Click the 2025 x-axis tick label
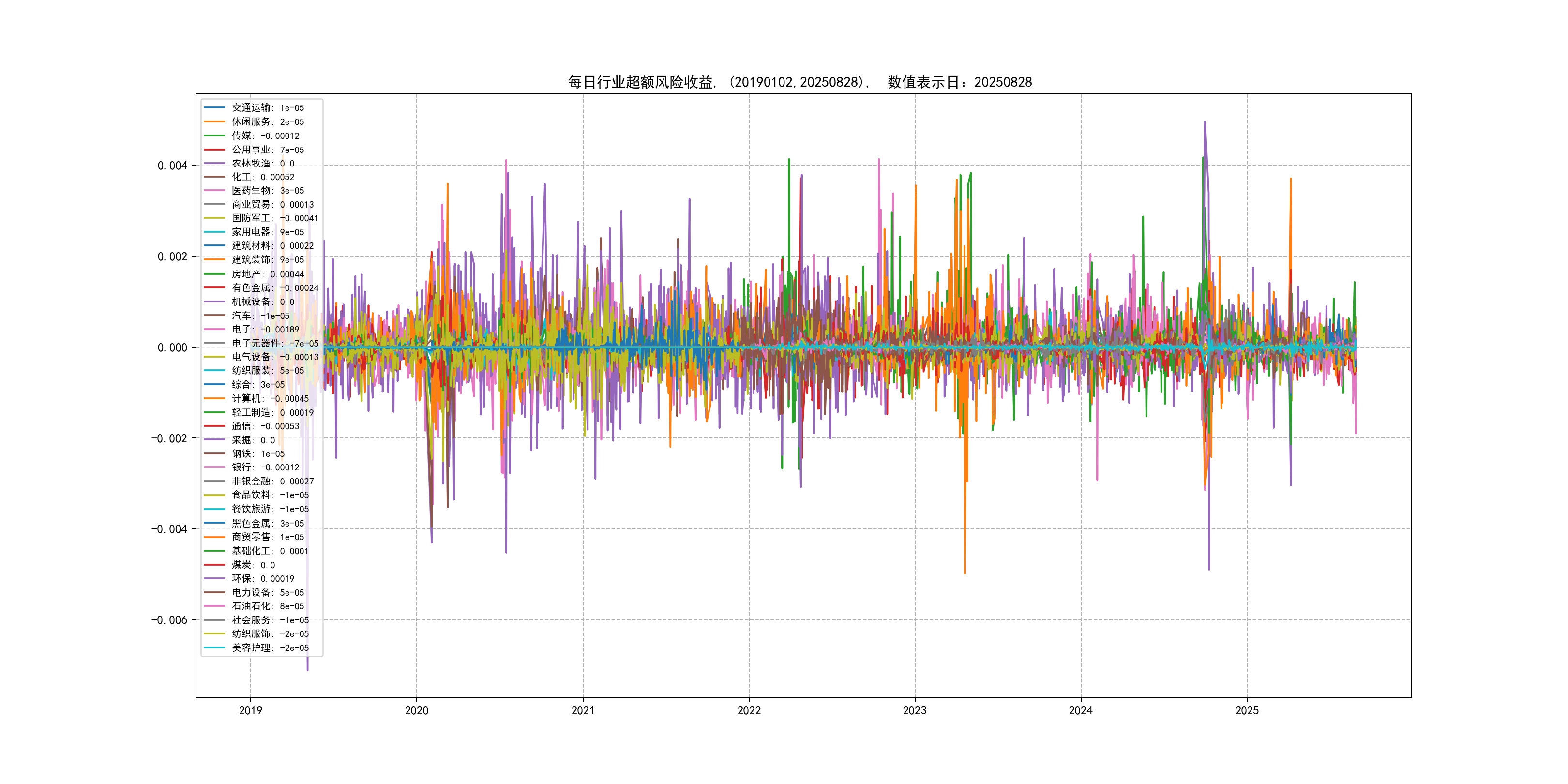 1247,710
